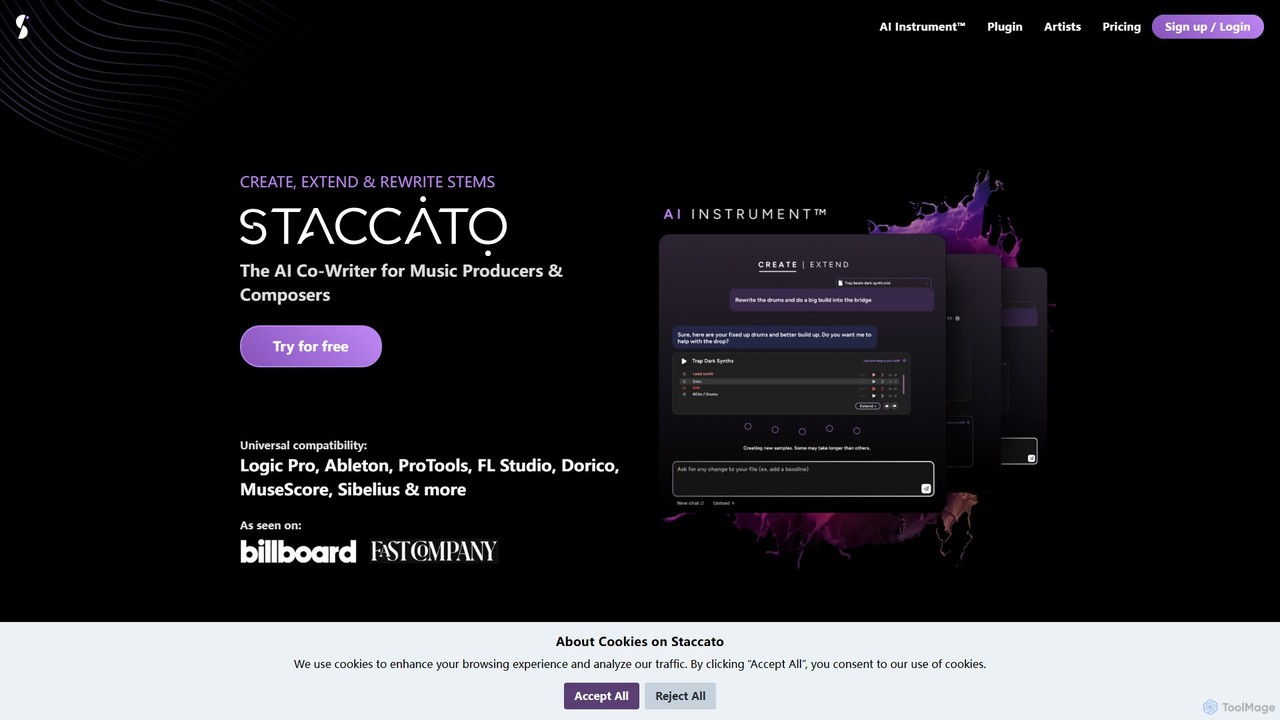Click the 'As seen on:' label
The image size is (1280, 720).
click(x=270, y=525)
